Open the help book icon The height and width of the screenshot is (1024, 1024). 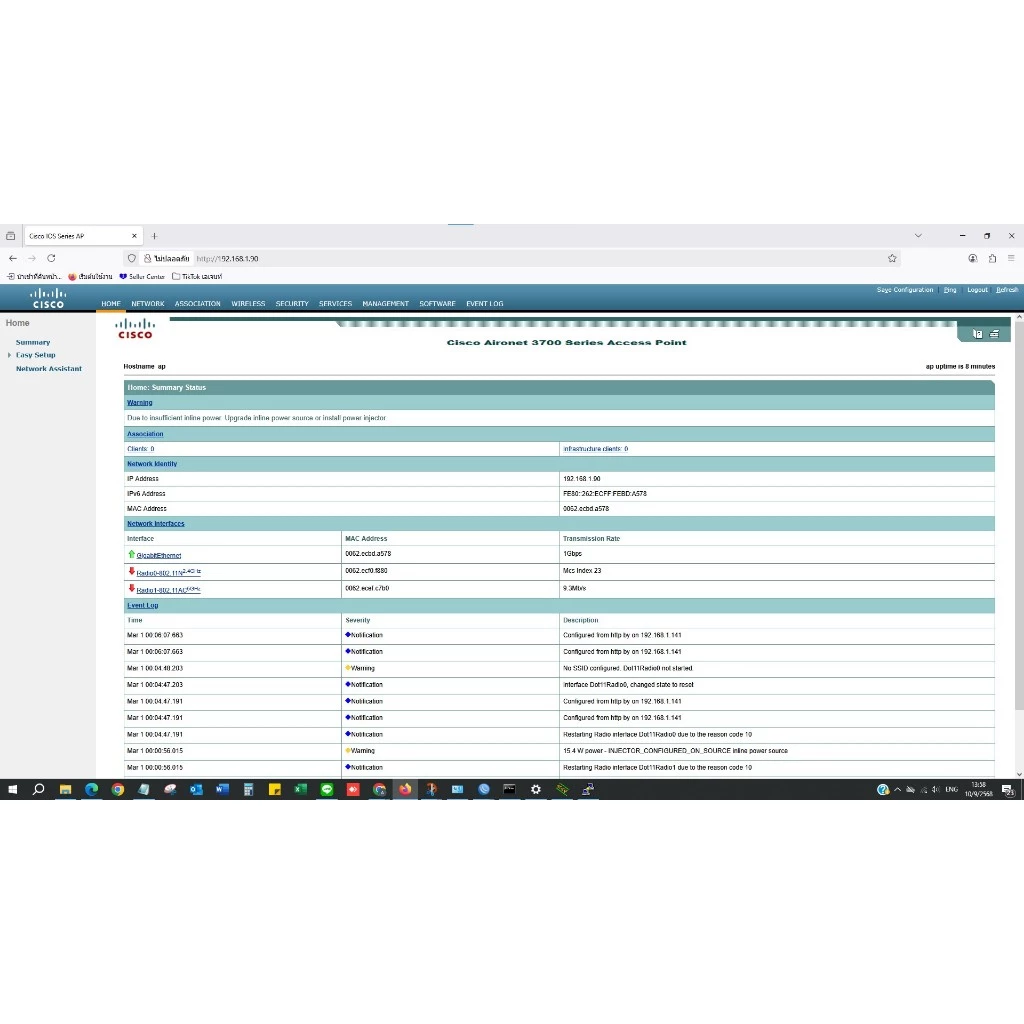click(x=977, y=334)
